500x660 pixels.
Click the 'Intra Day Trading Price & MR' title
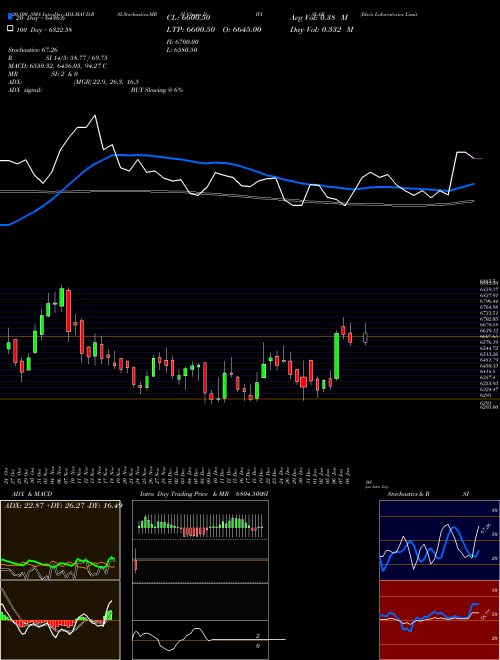pyautogui.click(x=184, y=494)
